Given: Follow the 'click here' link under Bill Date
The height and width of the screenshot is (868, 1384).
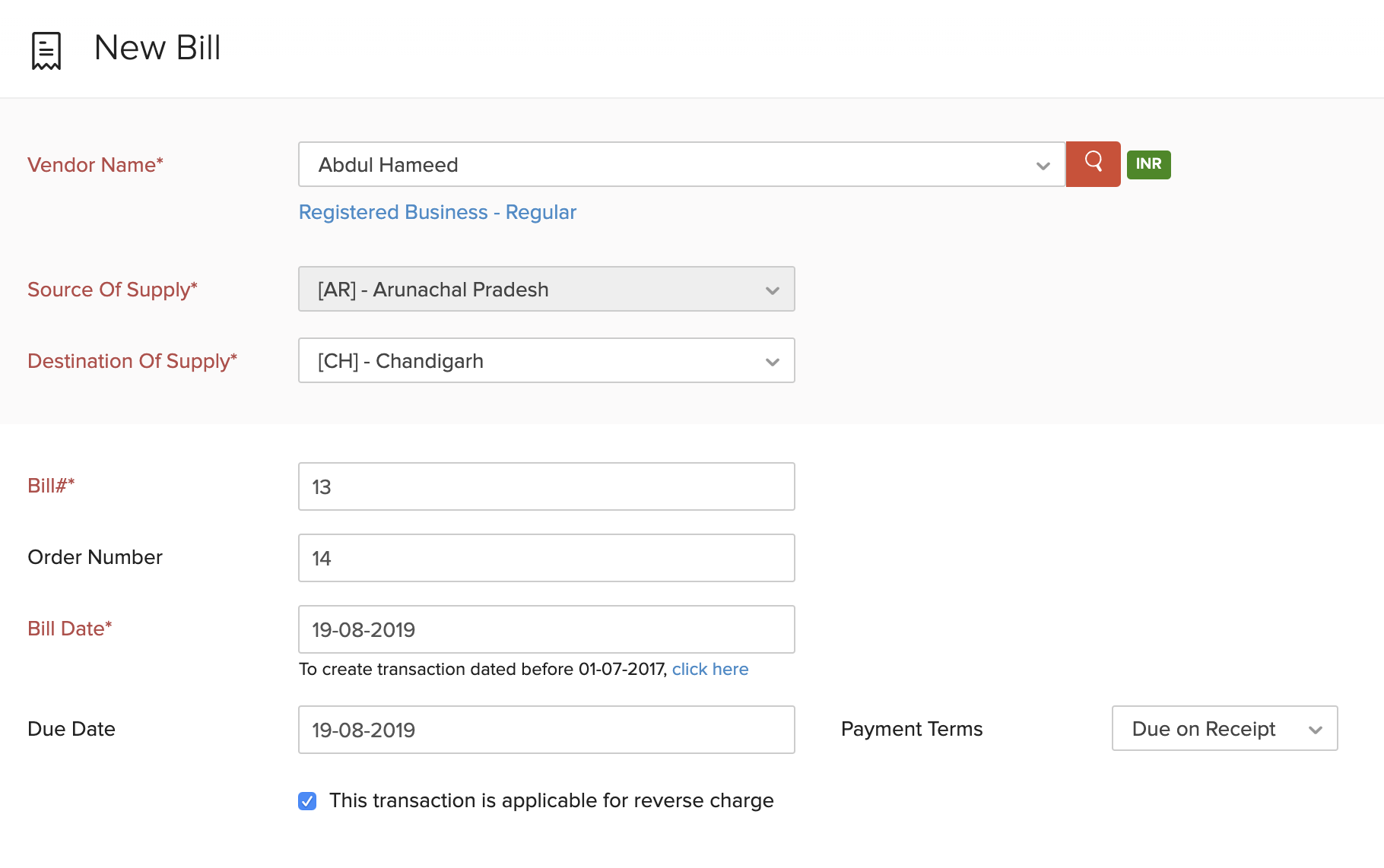Looking at the screenshot, I should tap(709, 669).
